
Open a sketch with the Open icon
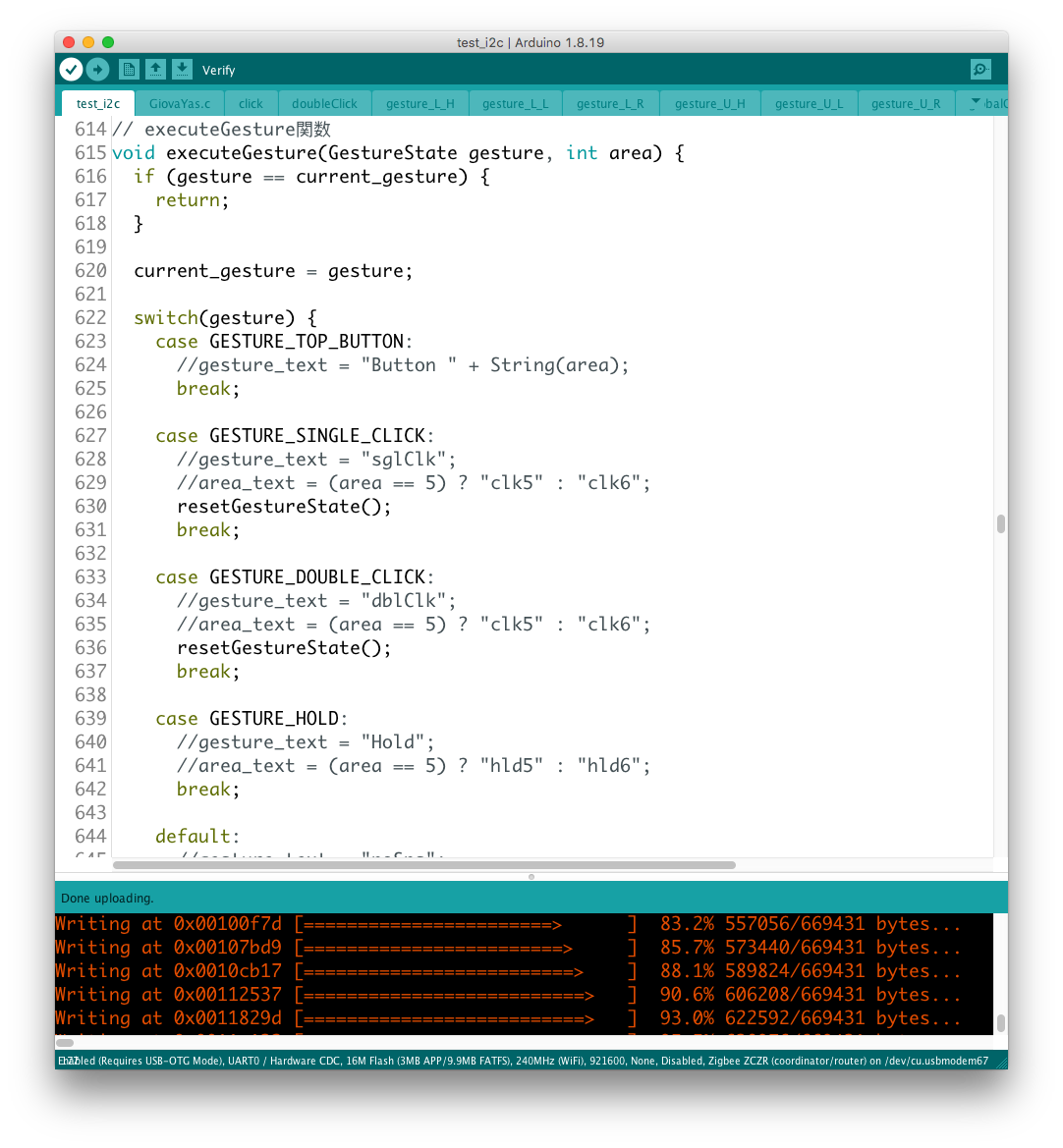[155, 69]
